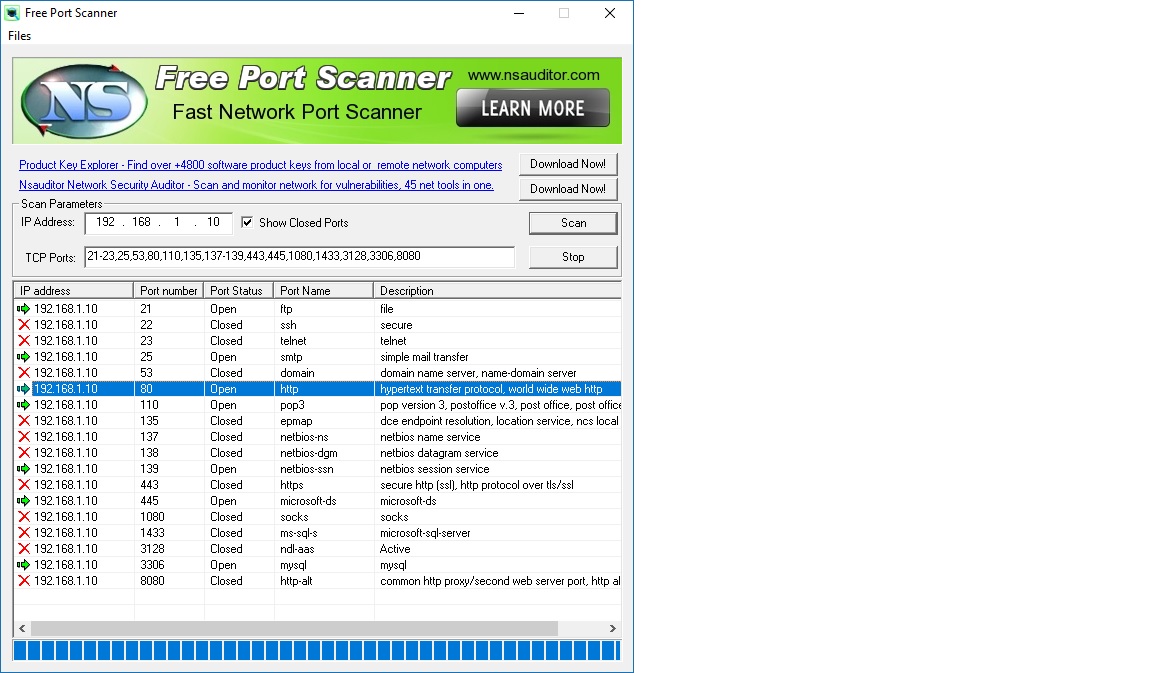Screen dimensions: 1152x673
Task: Click the red closed icon for port 443
Action: (24, 485)
